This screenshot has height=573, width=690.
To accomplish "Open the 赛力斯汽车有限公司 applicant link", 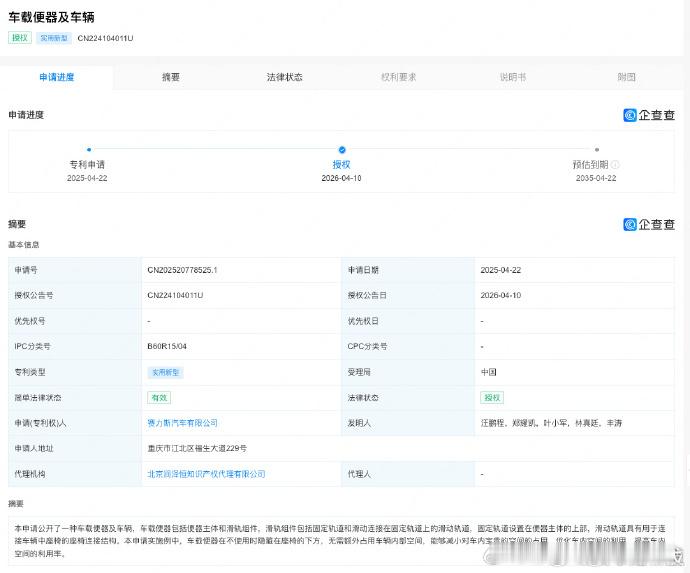I will point(182,423).
